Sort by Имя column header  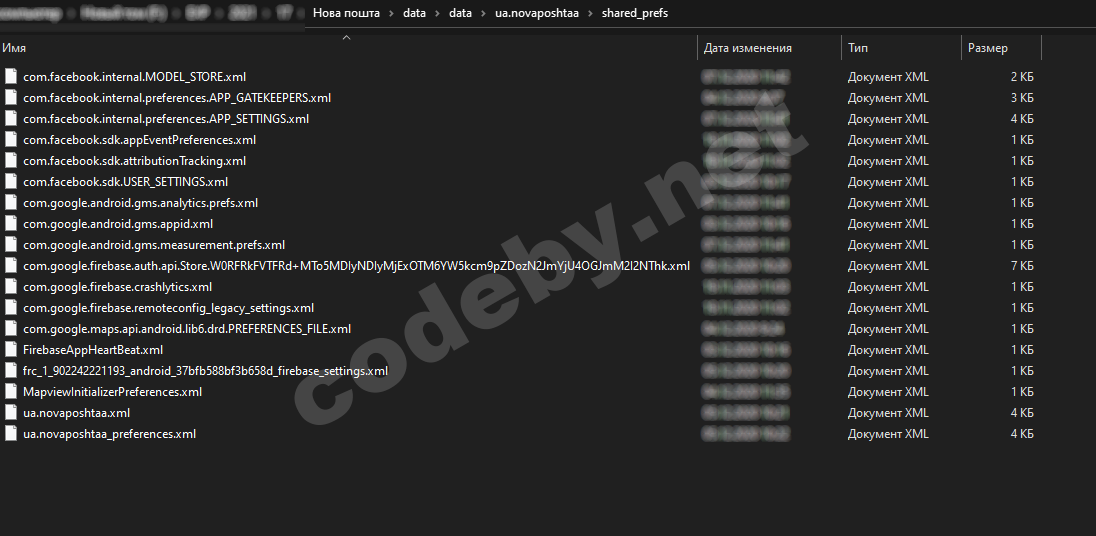14,48
